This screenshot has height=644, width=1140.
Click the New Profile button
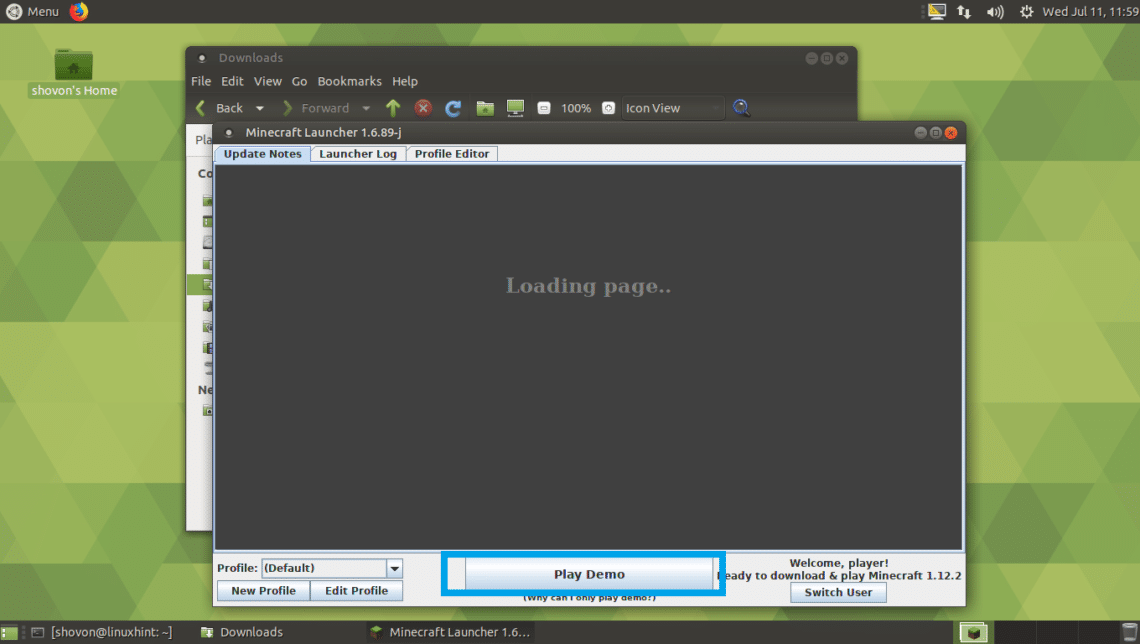(x=263, y=590)
